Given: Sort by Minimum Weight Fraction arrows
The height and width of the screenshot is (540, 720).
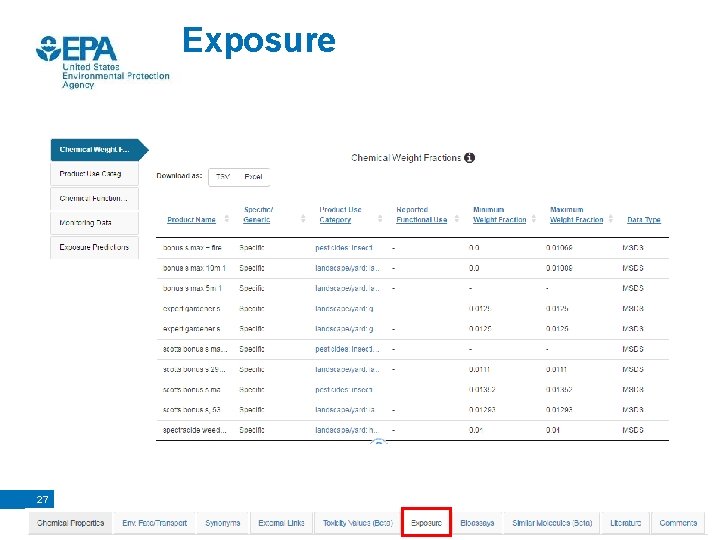Looking at the screenshot, I should click(x=534, y=219).
